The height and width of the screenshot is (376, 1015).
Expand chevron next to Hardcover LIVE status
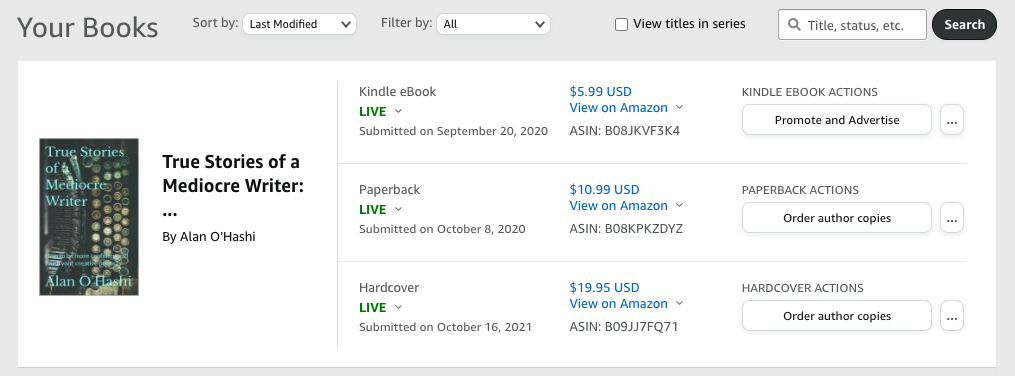(x=398, y=307)
